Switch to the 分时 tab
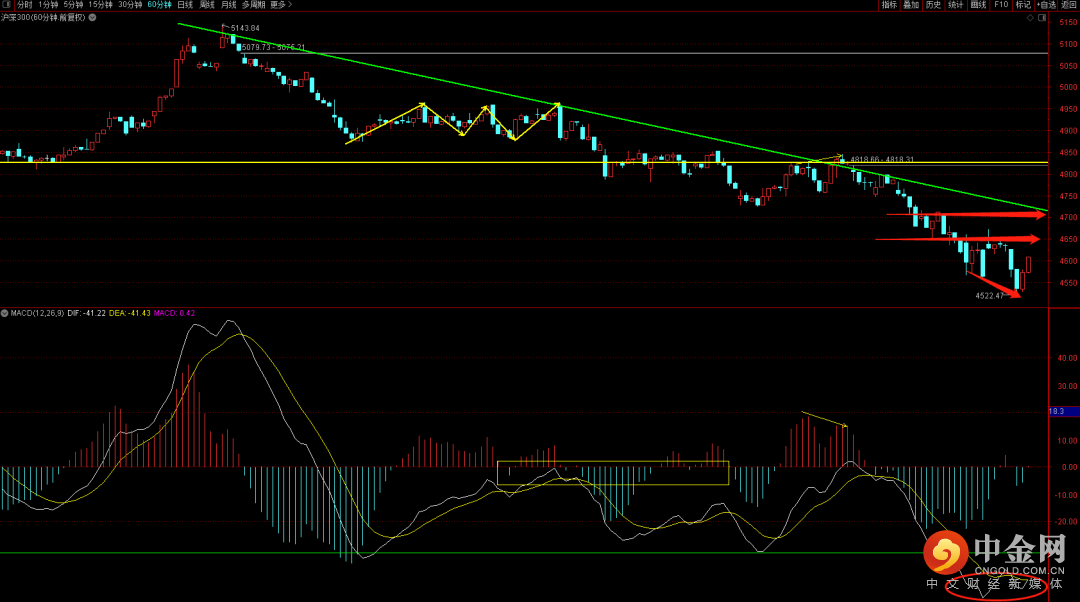 24,5
